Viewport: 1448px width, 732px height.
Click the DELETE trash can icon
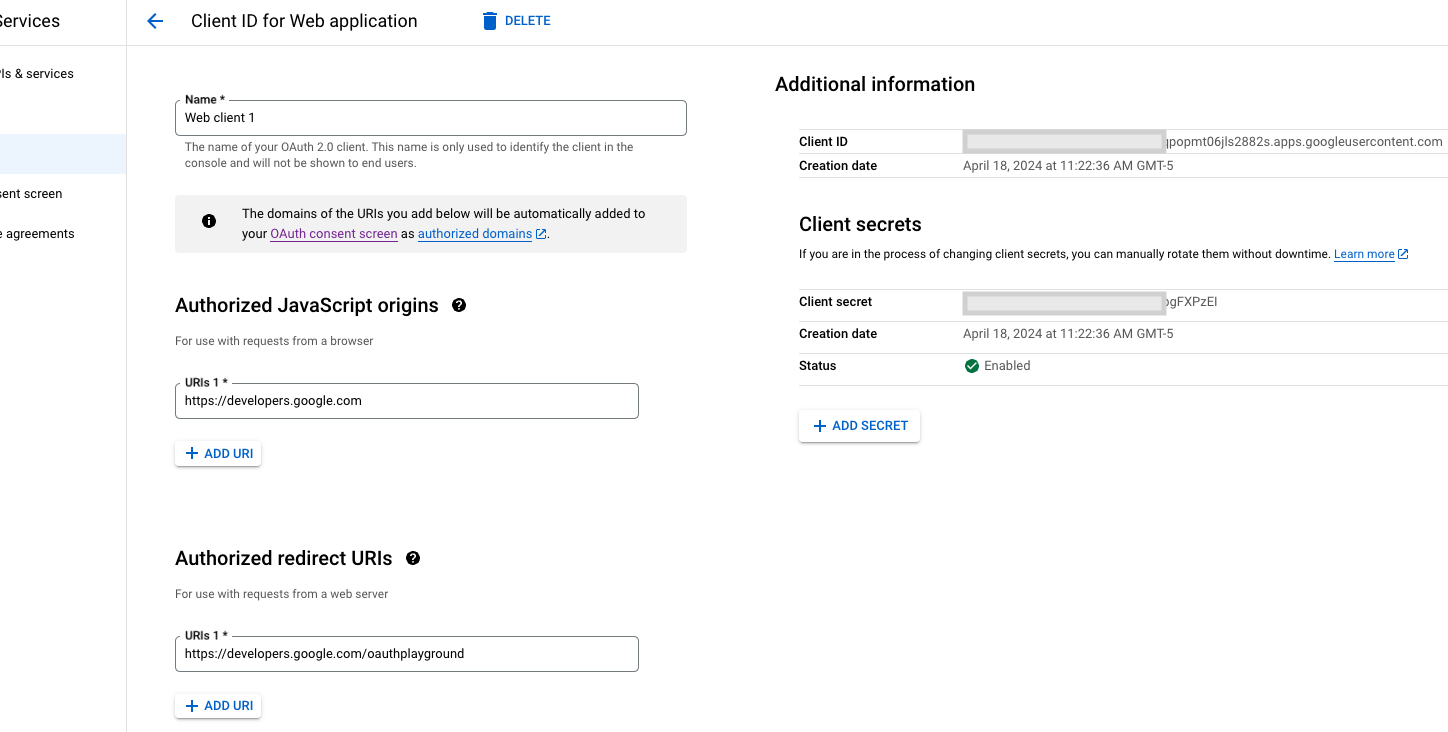click(x=490, y=21)
